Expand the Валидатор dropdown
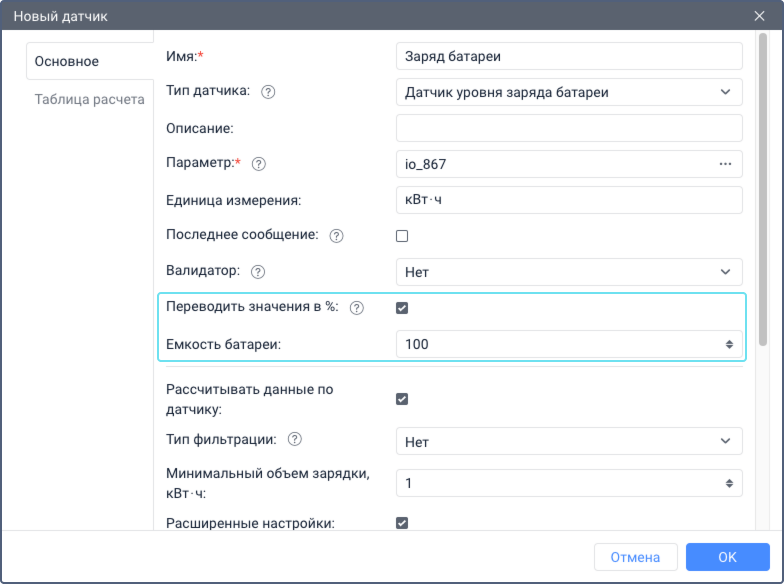The width and height of the screenshot is (784, 584). (569, 271)
